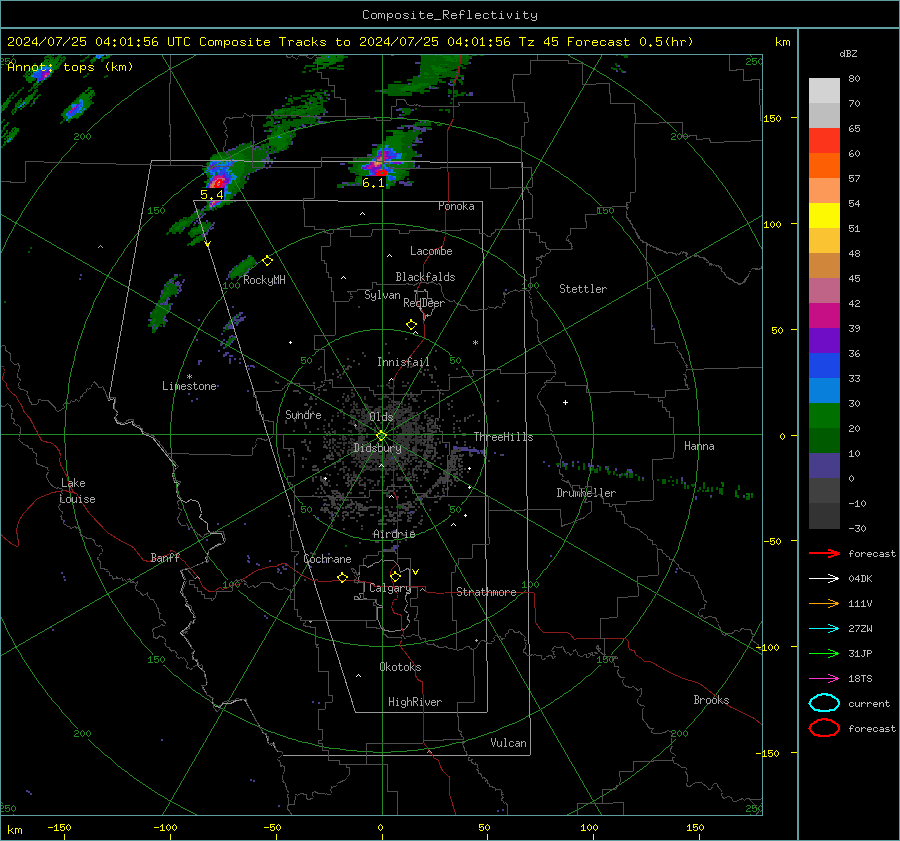Select the red forecast ellipse legend icon

tap(824, 728)
